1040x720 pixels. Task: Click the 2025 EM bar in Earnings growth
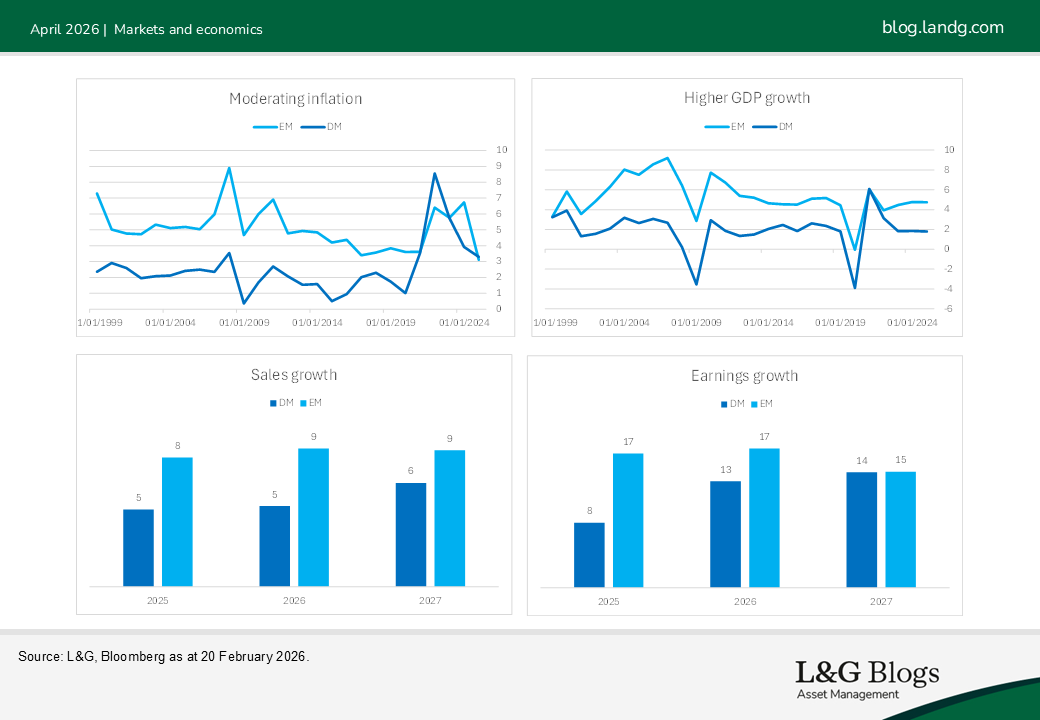[x=628, y=520]
